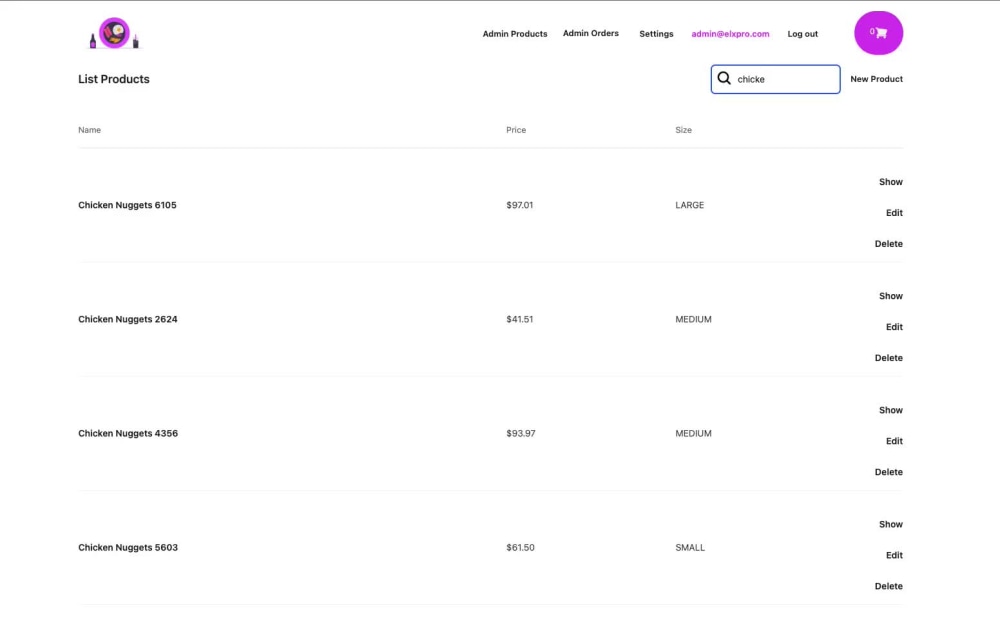Select the Chicken Nuggets 6105 name
Viewport: 1000px width, 619px height.
(127, 205)
